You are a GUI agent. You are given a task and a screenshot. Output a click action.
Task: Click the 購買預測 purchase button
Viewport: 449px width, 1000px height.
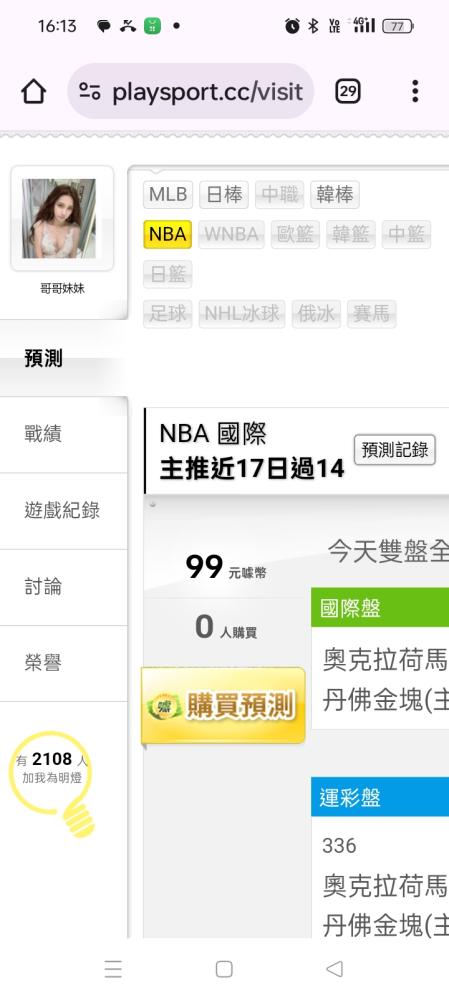(223, 705)
